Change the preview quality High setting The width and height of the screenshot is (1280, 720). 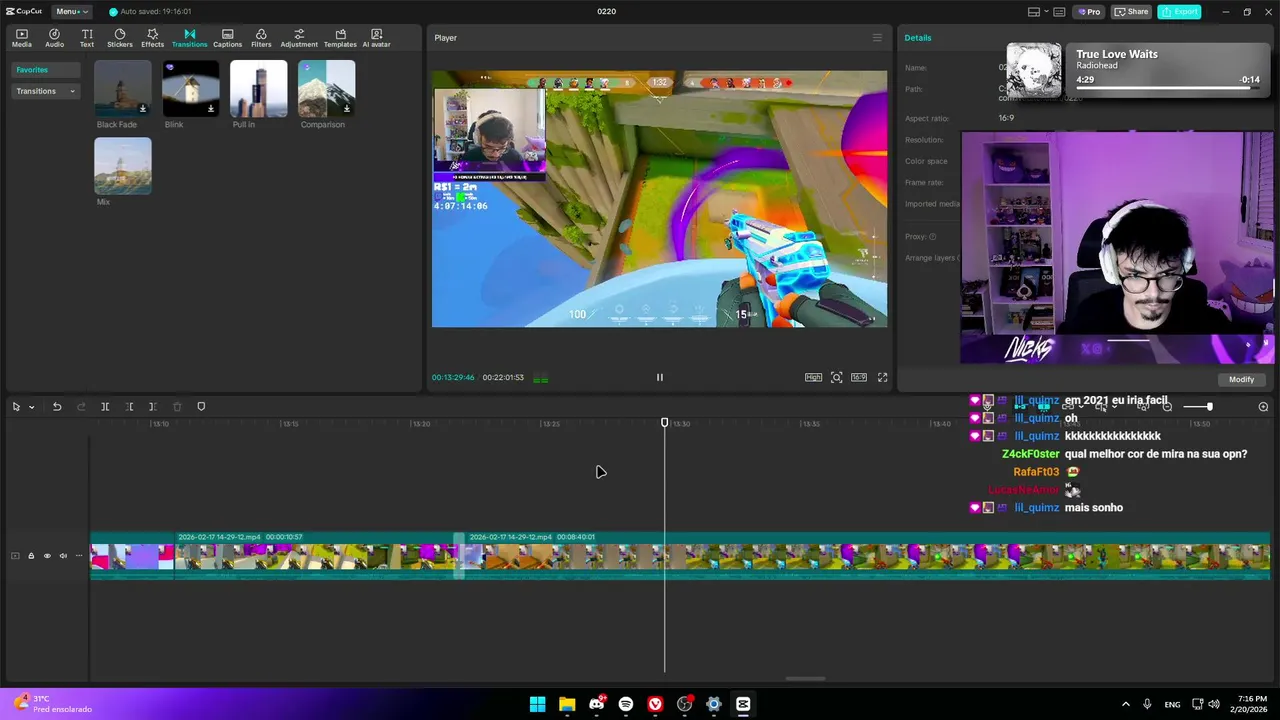814,377
